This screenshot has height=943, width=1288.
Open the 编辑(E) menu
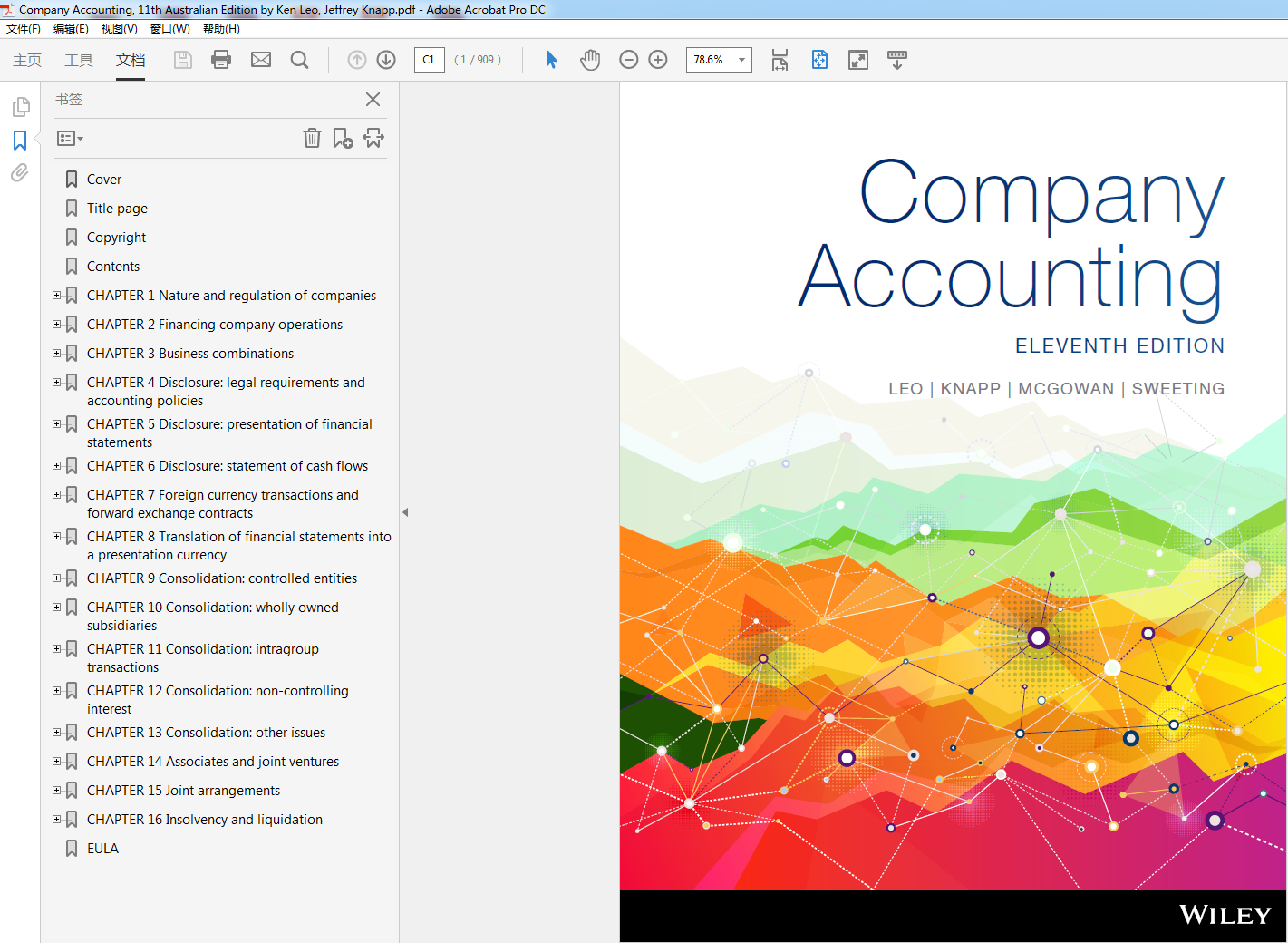tap(71, 29)
